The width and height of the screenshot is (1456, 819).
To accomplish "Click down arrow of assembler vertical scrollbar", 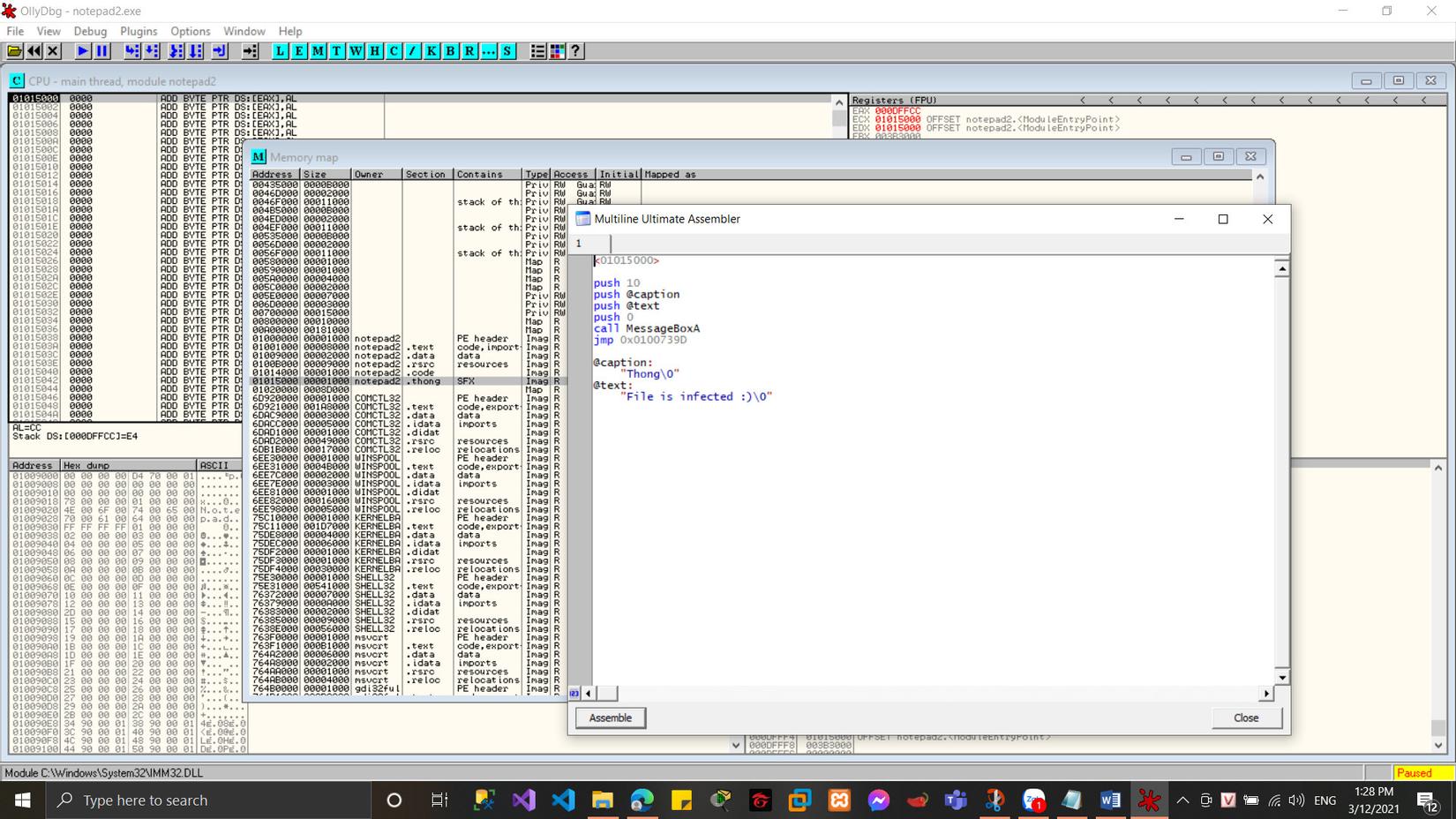I will click(1281, 677).
